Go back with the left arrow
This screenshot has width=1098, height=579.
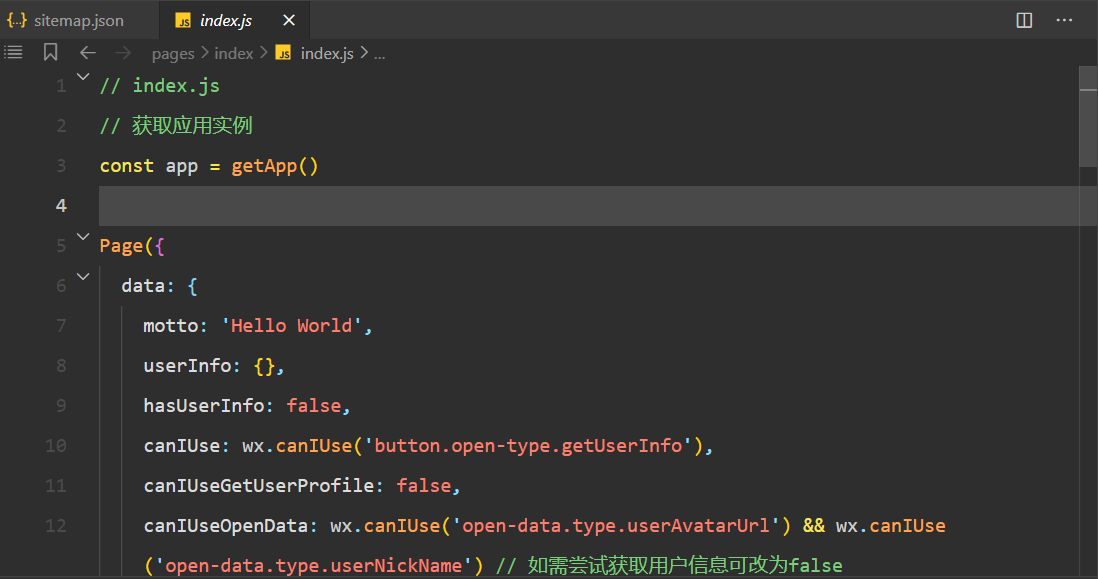pyautogui.click(x=88, y=53)
